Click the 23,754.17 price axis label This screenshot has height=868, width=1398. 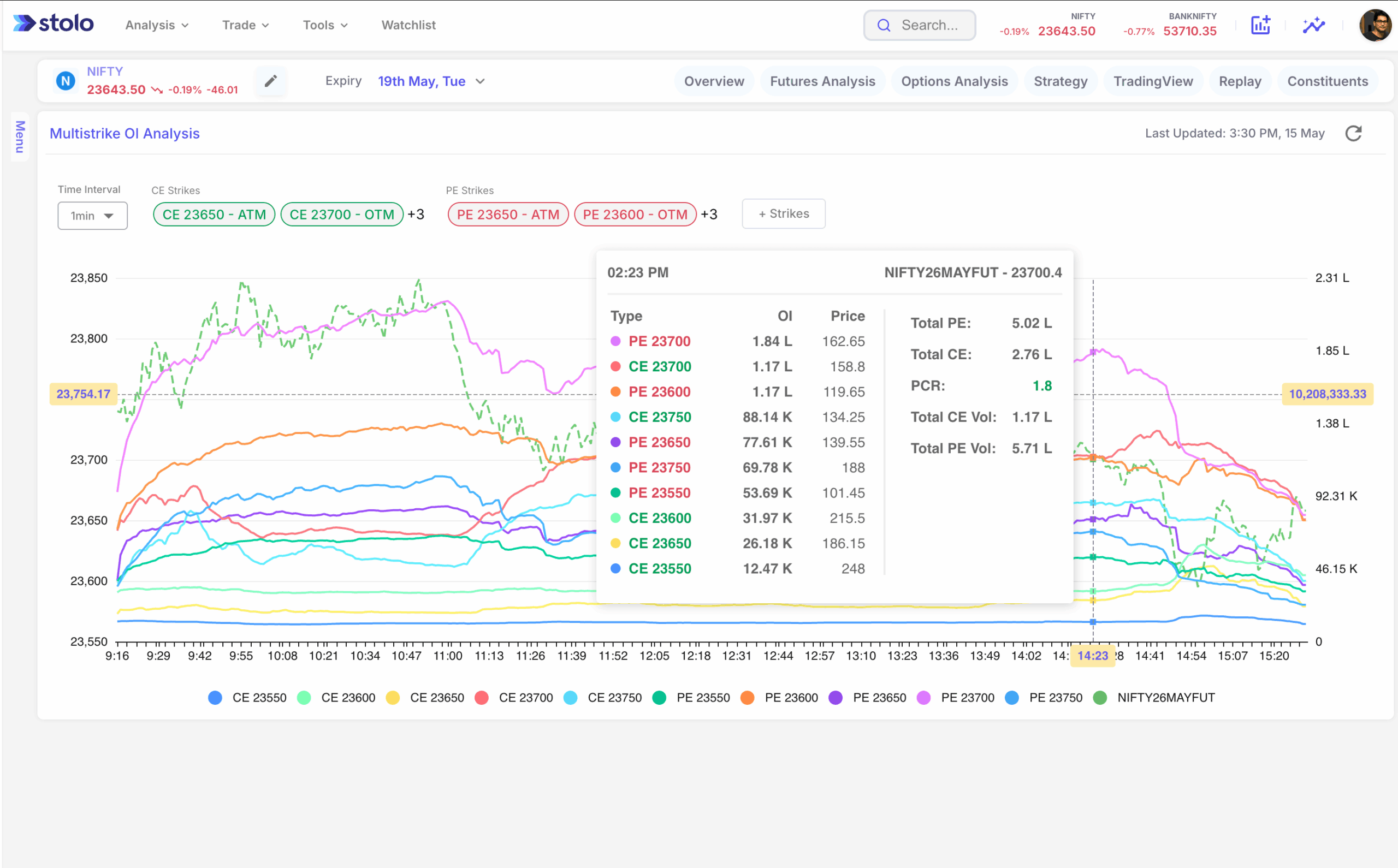click(83, 394)
